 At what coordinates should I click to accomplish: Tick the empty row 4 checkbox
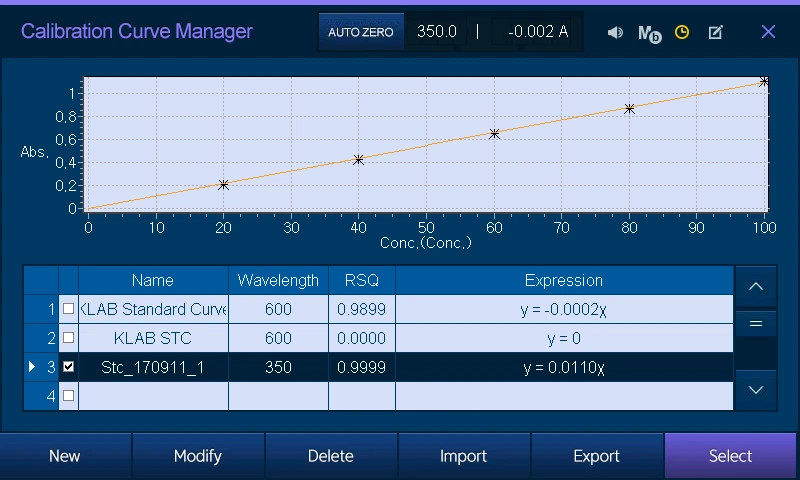click(68, 396)
